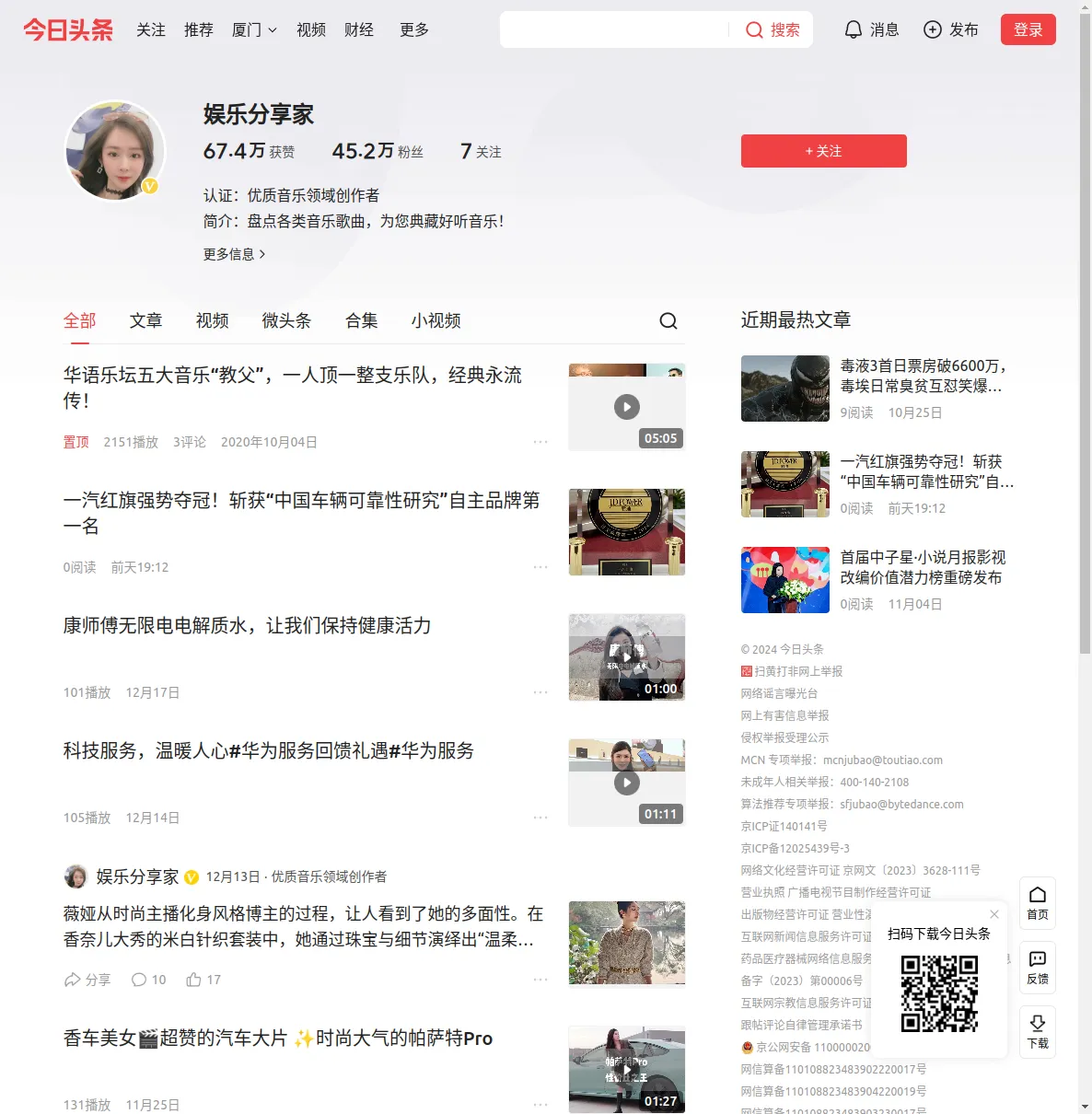
Task: Open 财经 in top navigation
Action: tap(359, 29)
